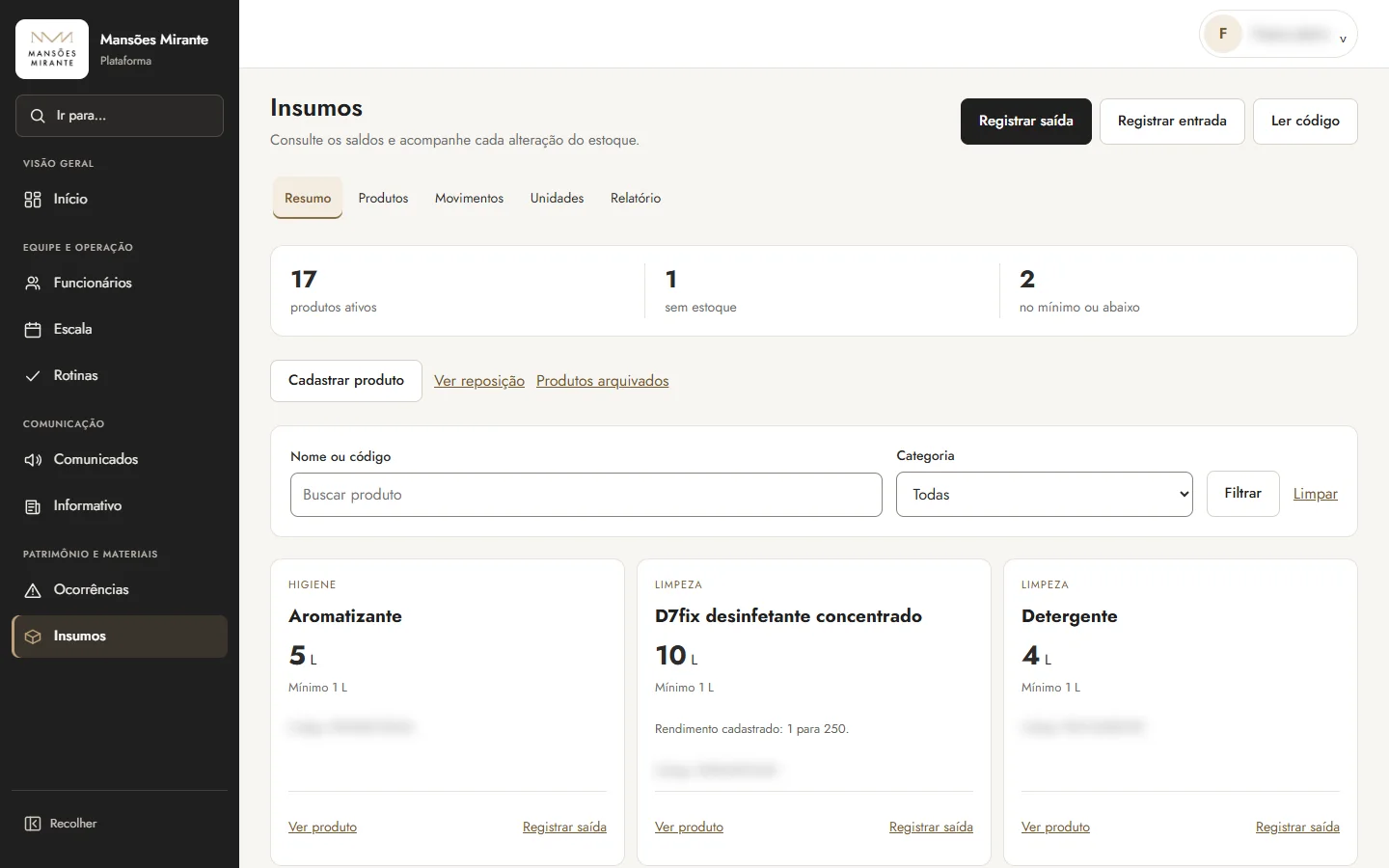
Task: Click the Recolher sidebar collapse icon
Action: (33, 824)
